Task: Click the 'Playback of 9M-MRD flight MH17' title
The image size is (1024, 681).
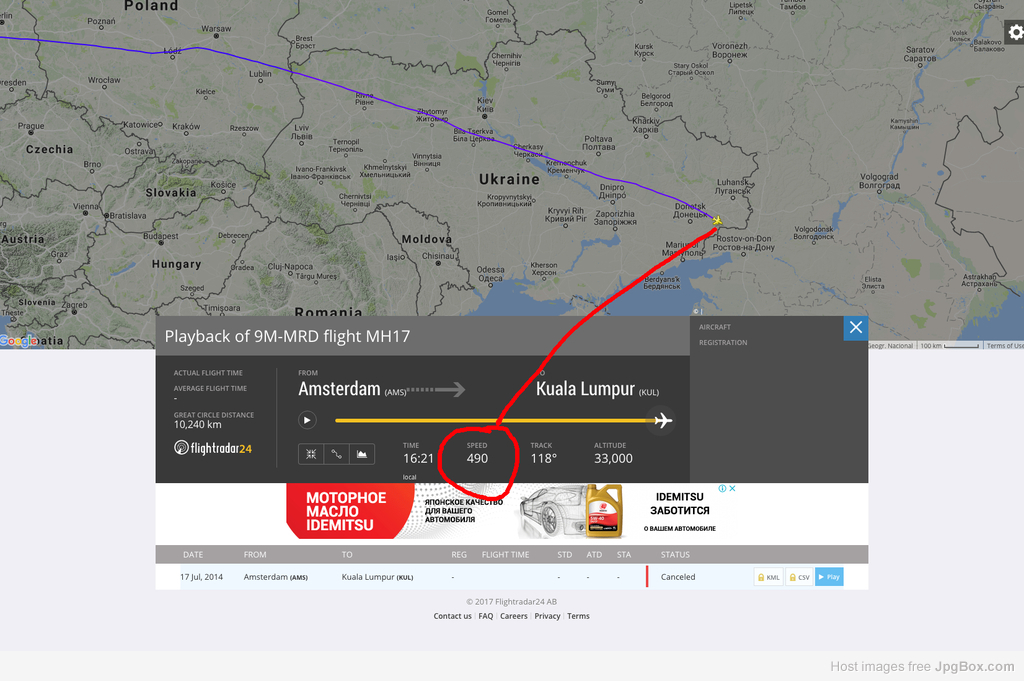Action: pos(287,336)
